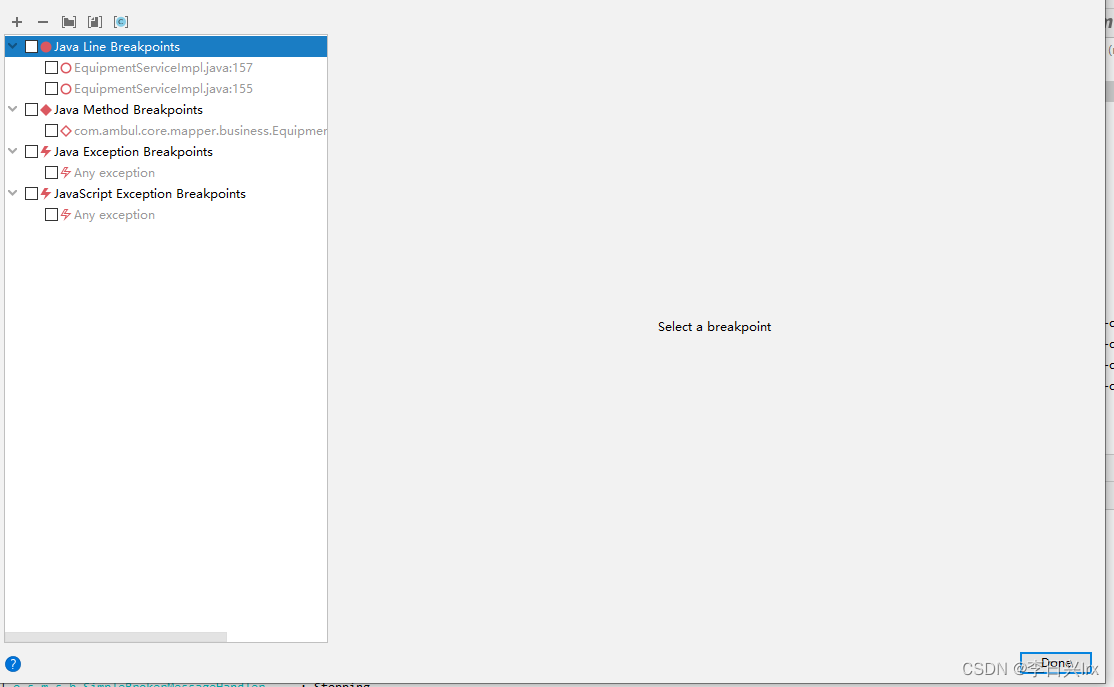Click lightning icon of JavaScript Exception Breakpoints
1114x687 pixels.
[46, 194]
